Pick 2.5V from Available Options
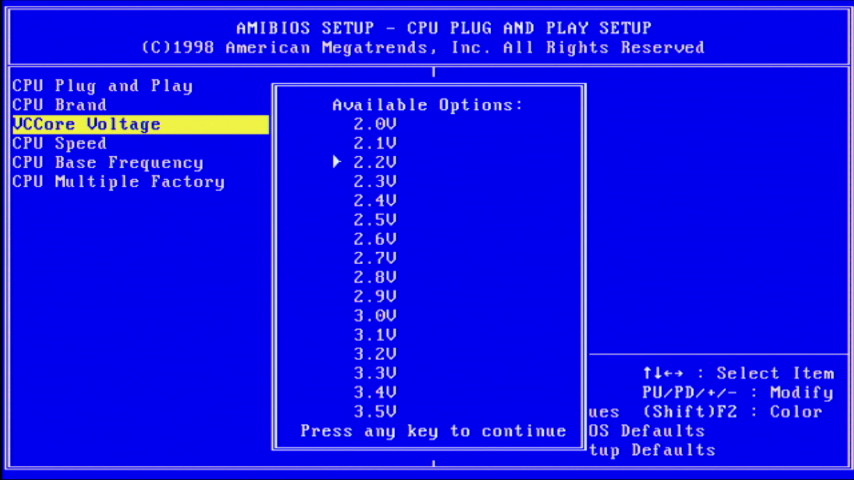This screenshot has width=854, height=480. coord(375,220)
